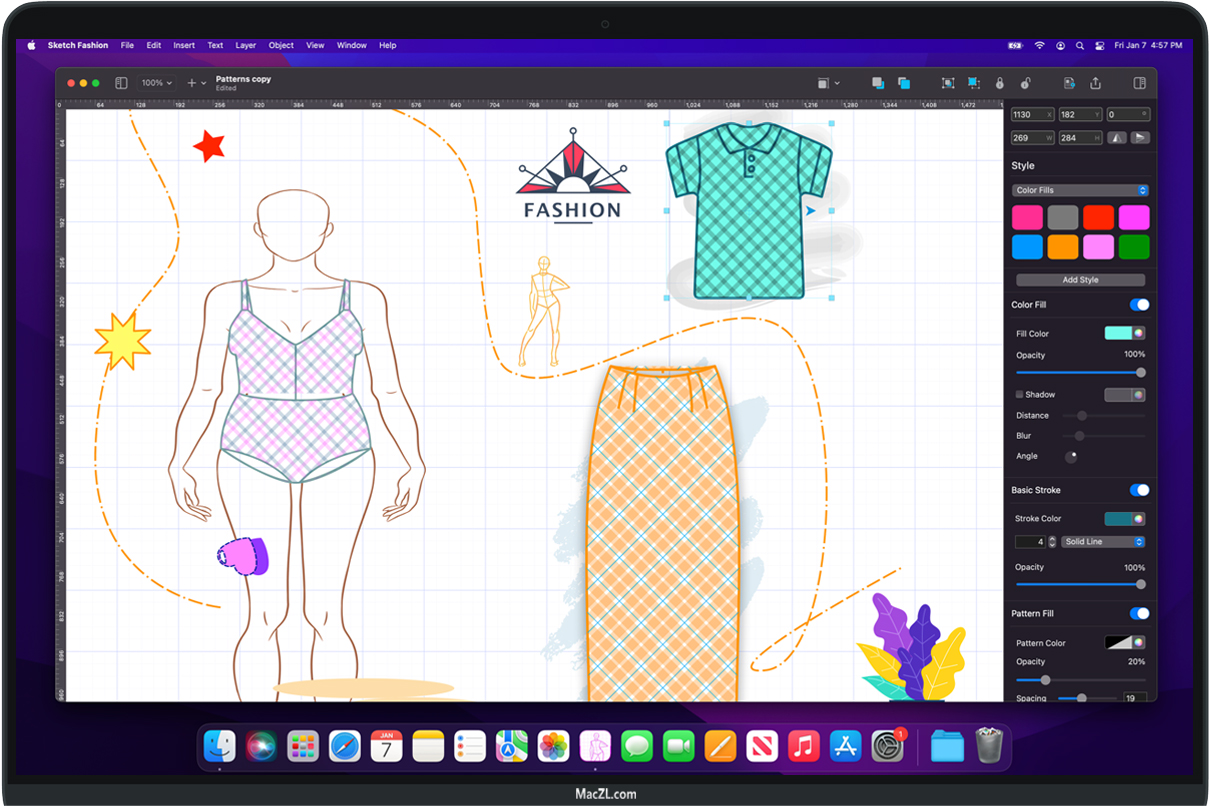
Task: Open the 100% zoom level dropdown
Action: click(156, 83)
